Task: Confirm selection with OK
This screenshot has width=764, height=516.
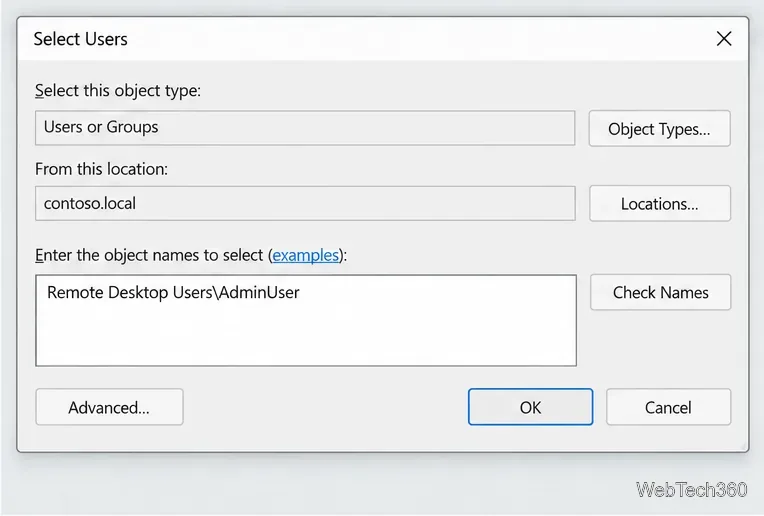Action: pyautogui.click(x=530, y=407)
